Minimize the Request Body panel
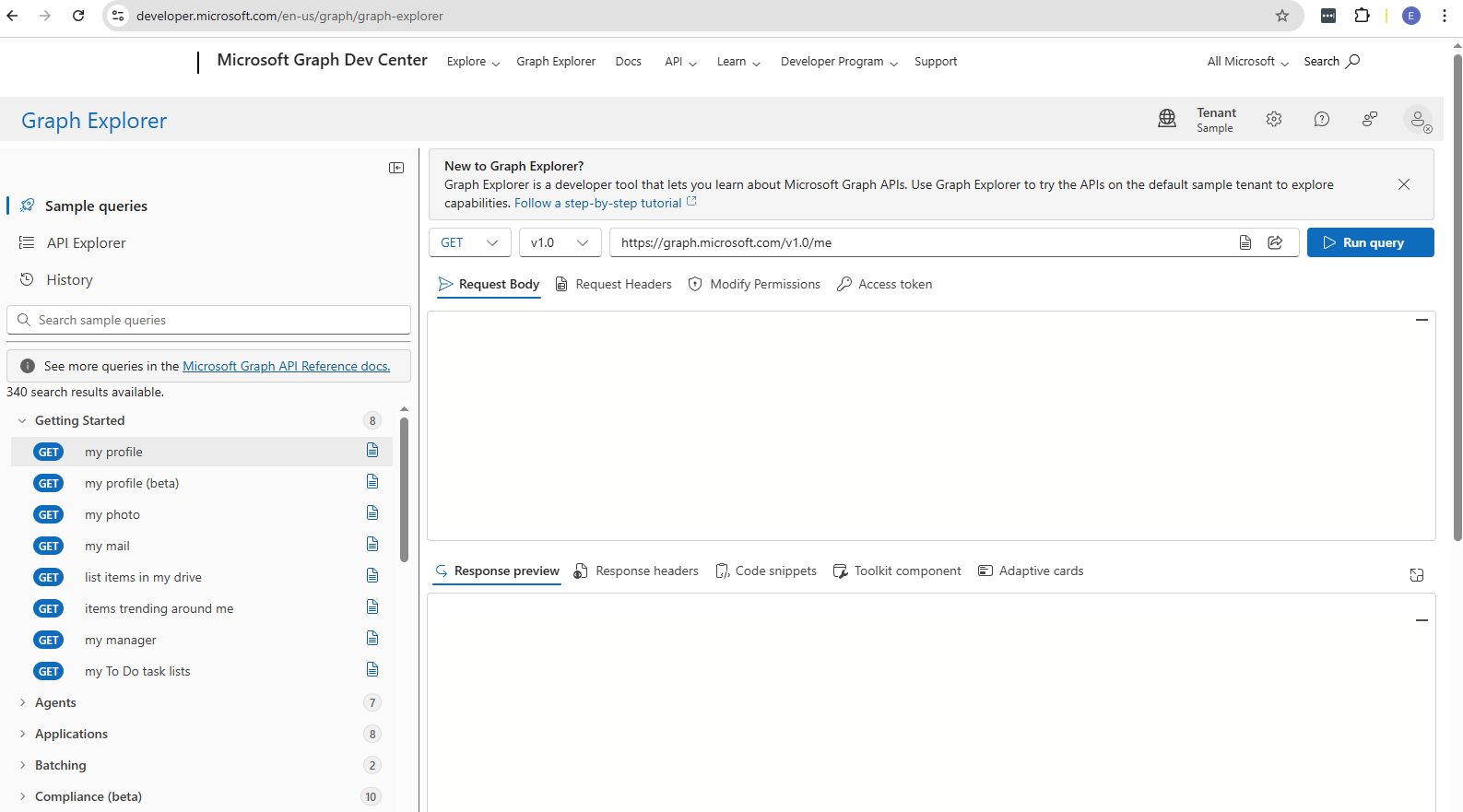 [1421, 320]
